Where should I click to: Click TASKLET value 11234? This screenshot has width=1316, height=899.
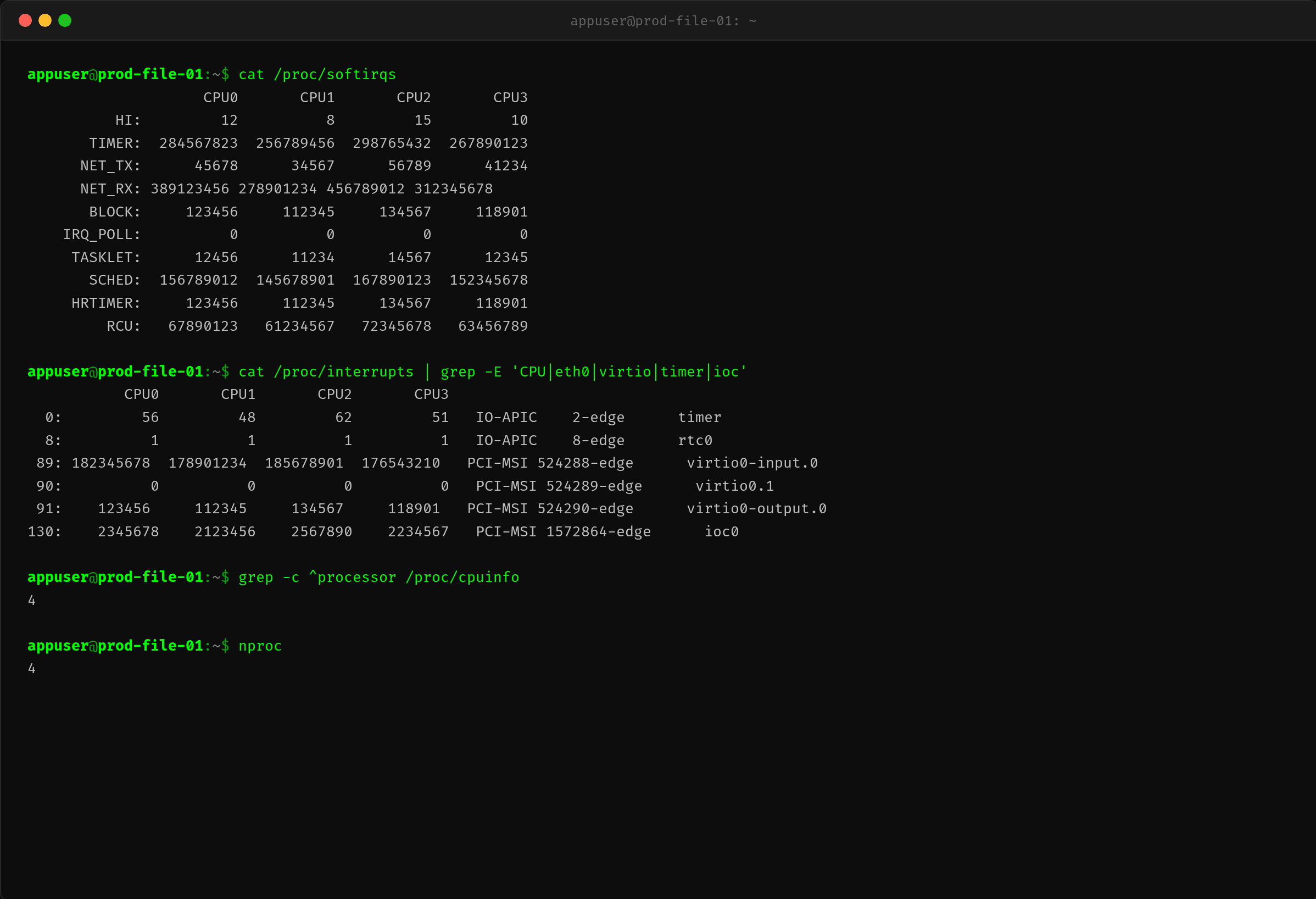coord(313,257)
